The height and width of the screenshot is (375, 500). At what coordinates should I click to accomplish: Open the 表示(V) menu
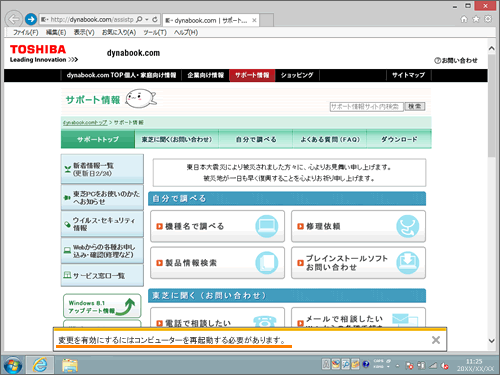point(84,32)
